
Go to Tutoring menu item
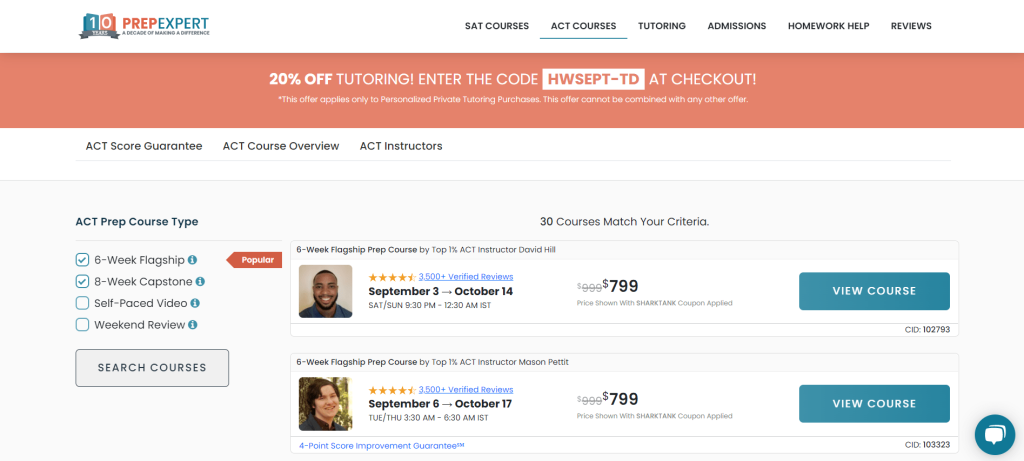click(x=662, y=26)
